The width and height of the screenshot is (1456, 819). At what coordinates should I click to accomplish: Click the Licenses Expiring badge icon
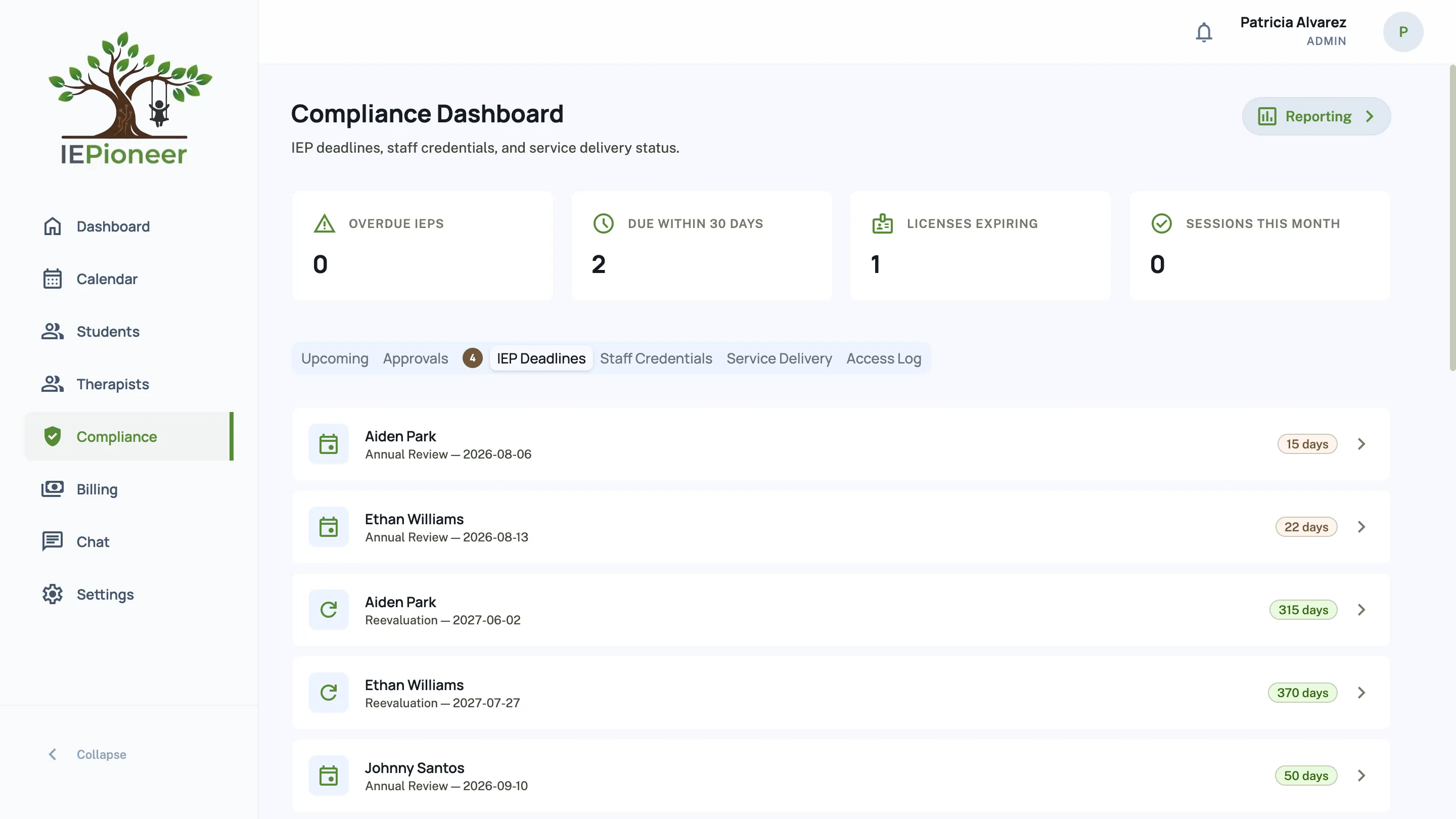tap(882, 223)
